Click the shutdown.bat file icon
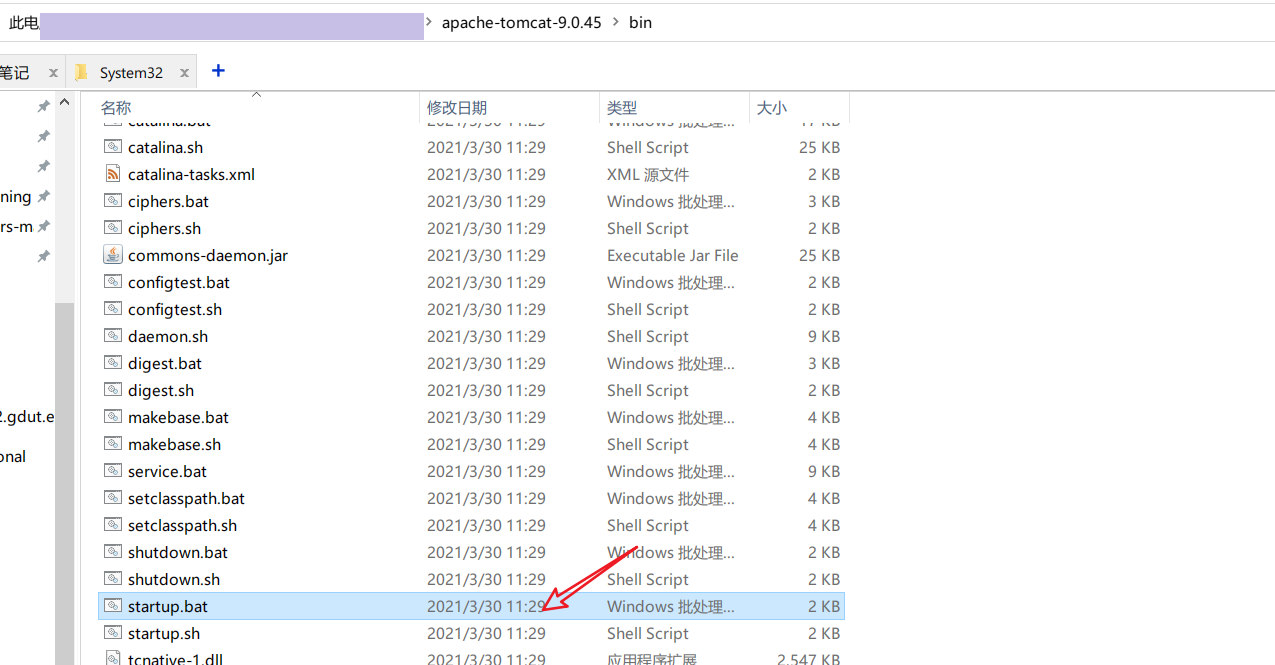The image size is (1275, 665). tap(113, 552)
